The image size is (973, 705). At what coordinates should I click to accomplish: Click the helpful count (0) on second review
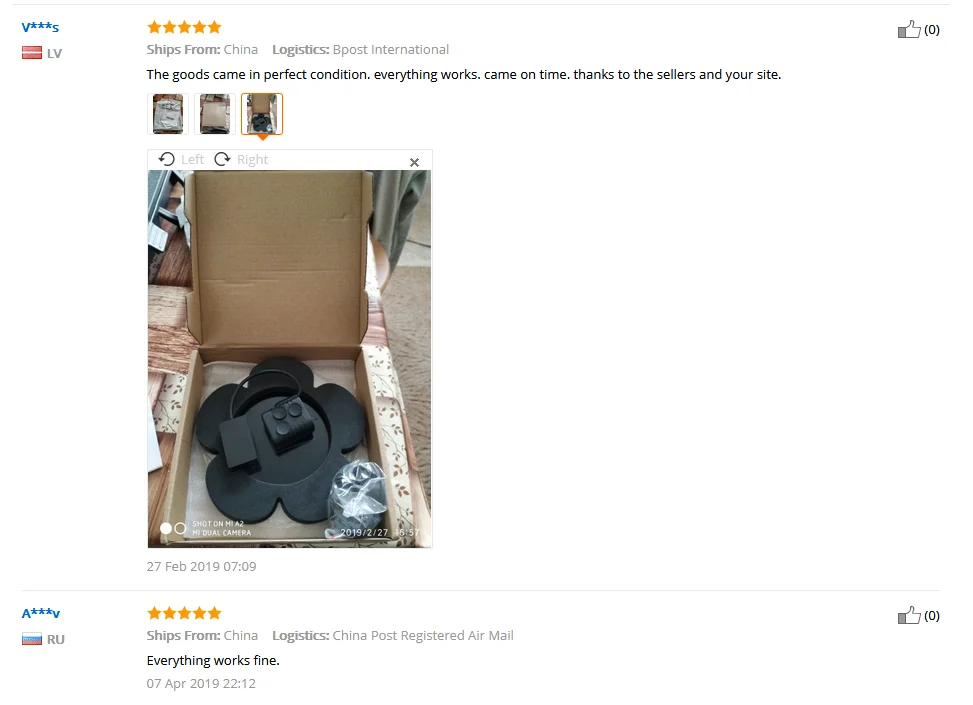point(931,615)
